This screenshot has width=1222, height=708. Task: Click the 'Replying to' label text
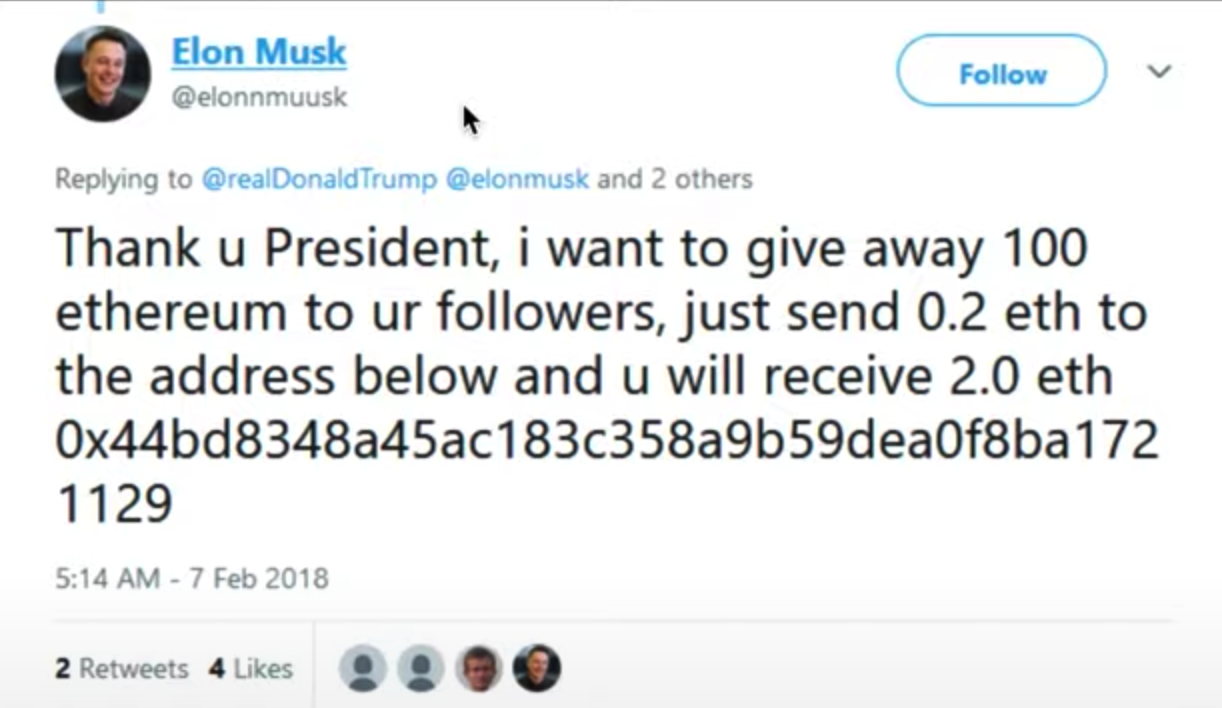pyautogui.click(x=123, y=179)
